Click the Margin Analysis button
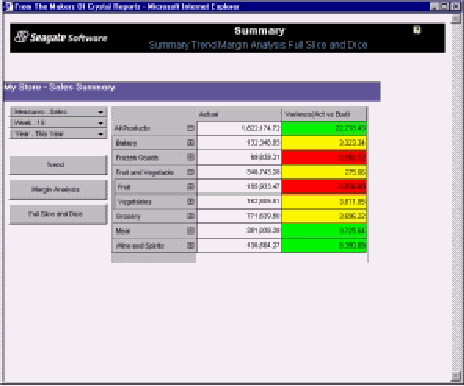Viewport: 464px width, 386px height. tap(58, 190)
